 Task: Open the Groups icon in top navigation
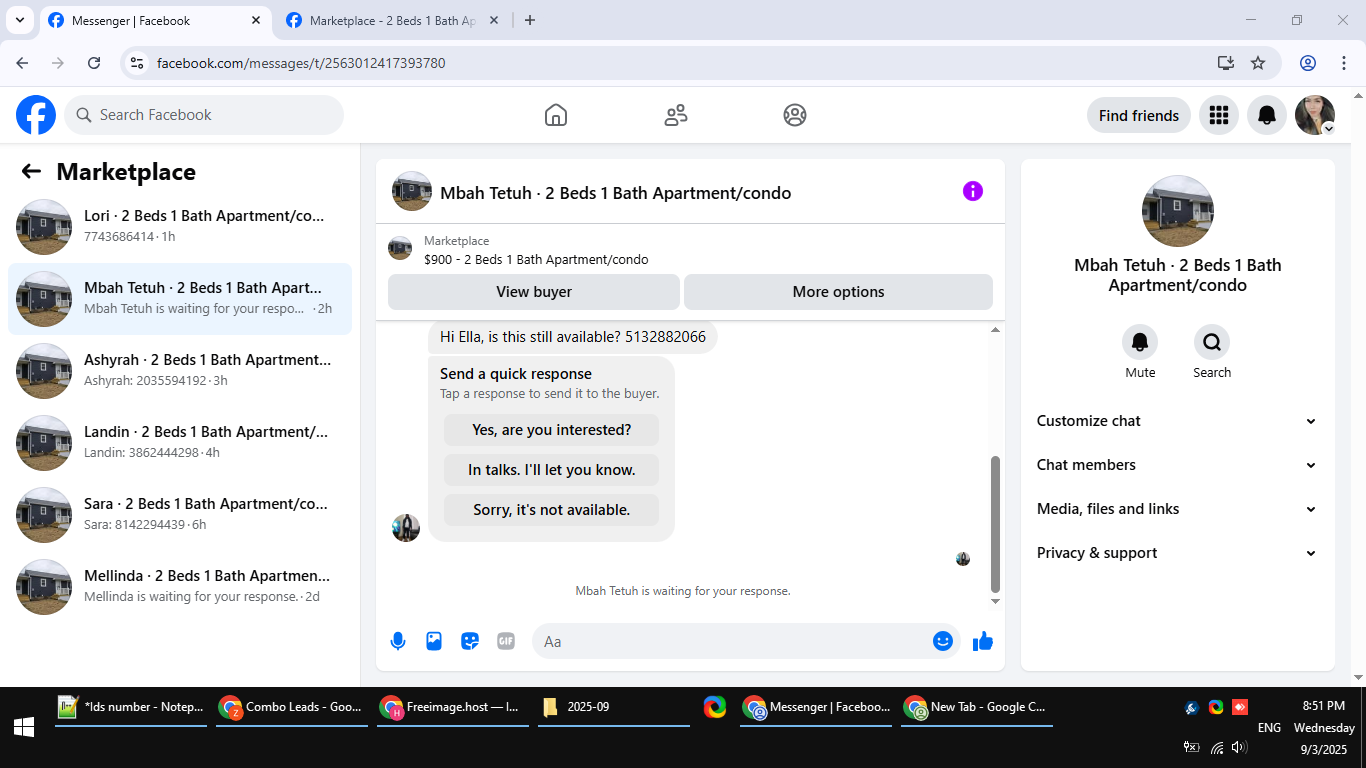[x=795, y=115]
